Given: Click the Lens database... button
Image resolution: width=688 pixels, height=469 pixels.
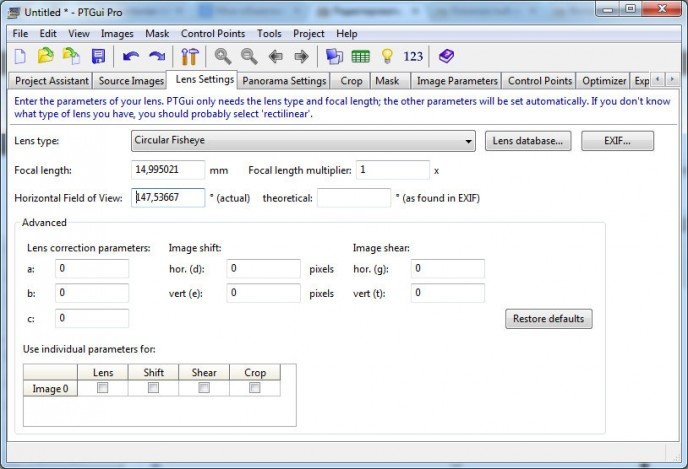Looking at the screenshot, I should pyautogui.click(x=528, y=141).
